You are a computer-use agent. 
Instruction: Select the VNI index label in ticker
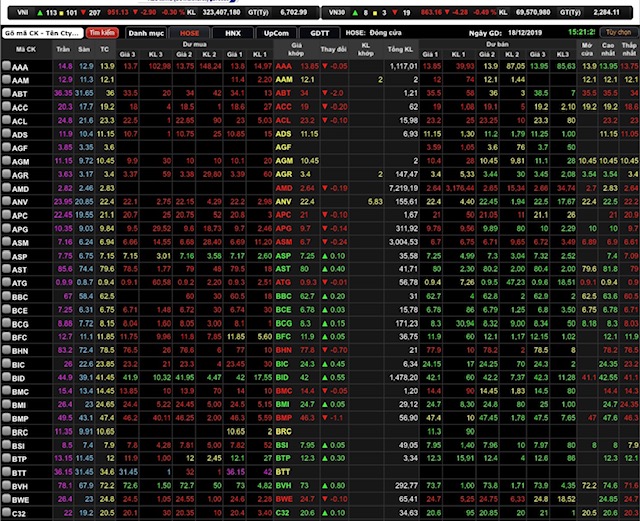(23, 12)
